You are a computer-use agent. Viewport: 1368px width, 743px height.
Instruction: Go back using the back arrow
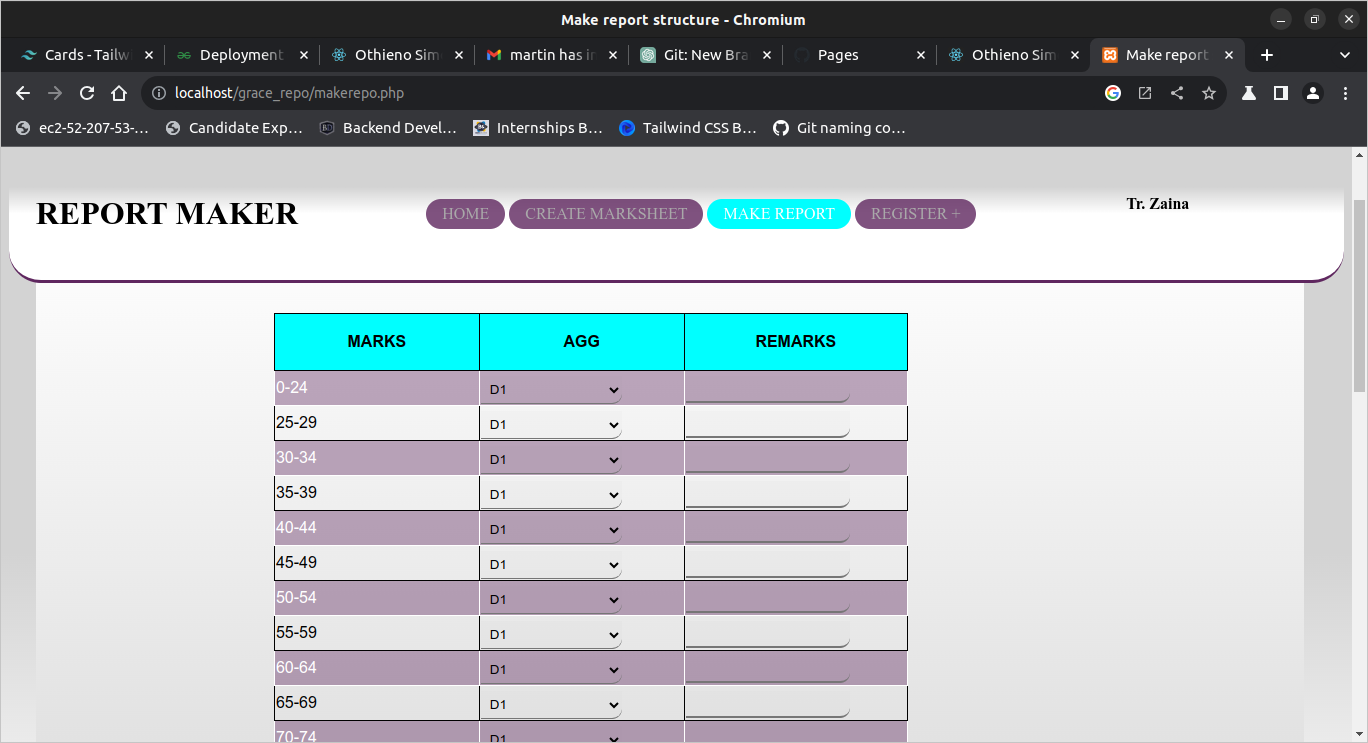point(23,93)
